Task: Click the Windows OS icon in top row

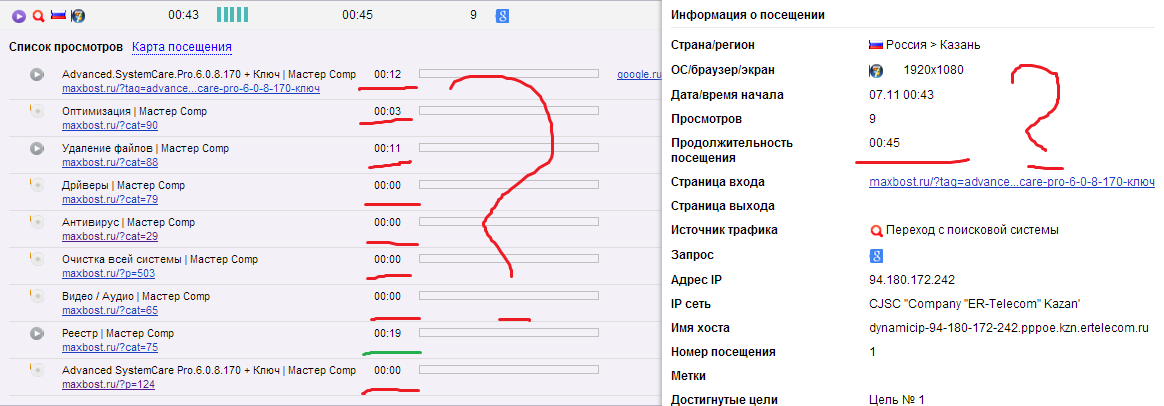Action: (x=77, y=15)
